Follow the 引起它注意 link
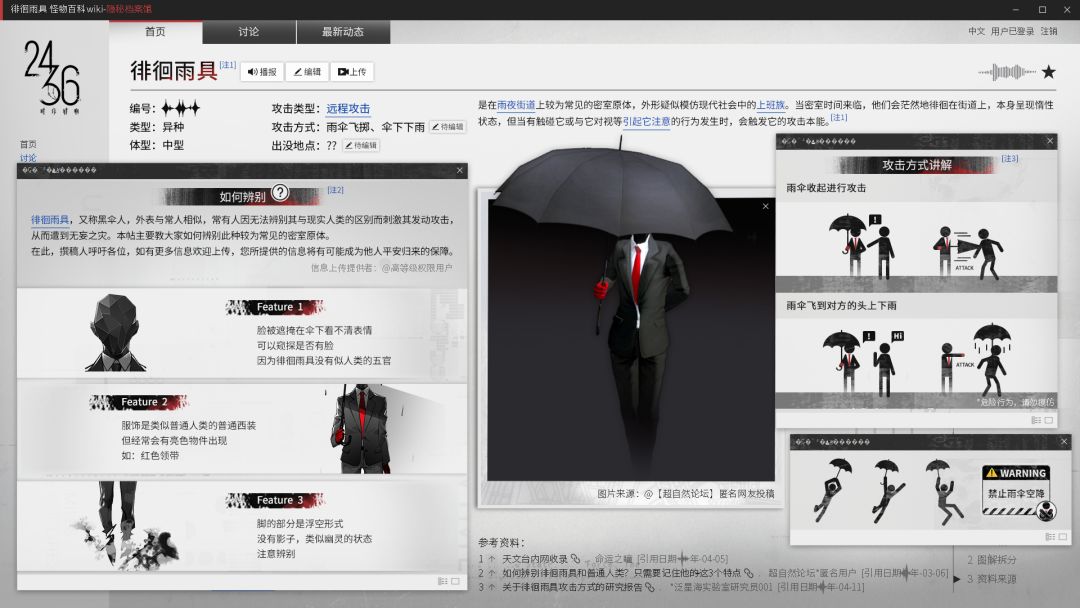Screen dimensions: 1080x608 click(646, 121)
